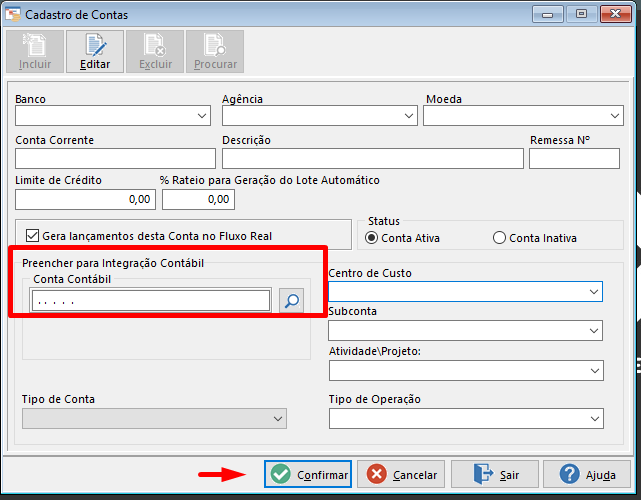
Task: Open help with the Ajuda button
Action: click(x=587, y=474)
